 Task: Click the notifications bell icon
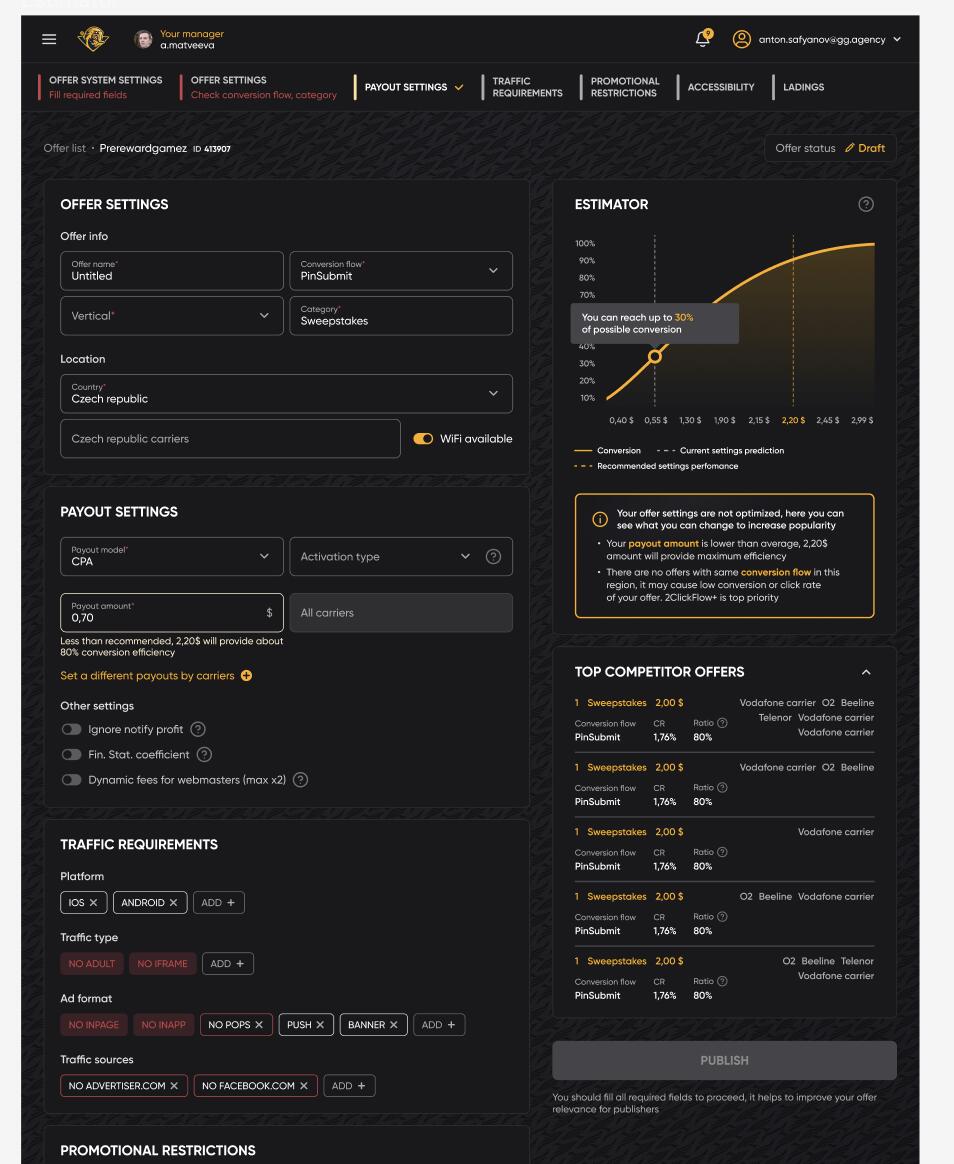(x=703, y=39)
